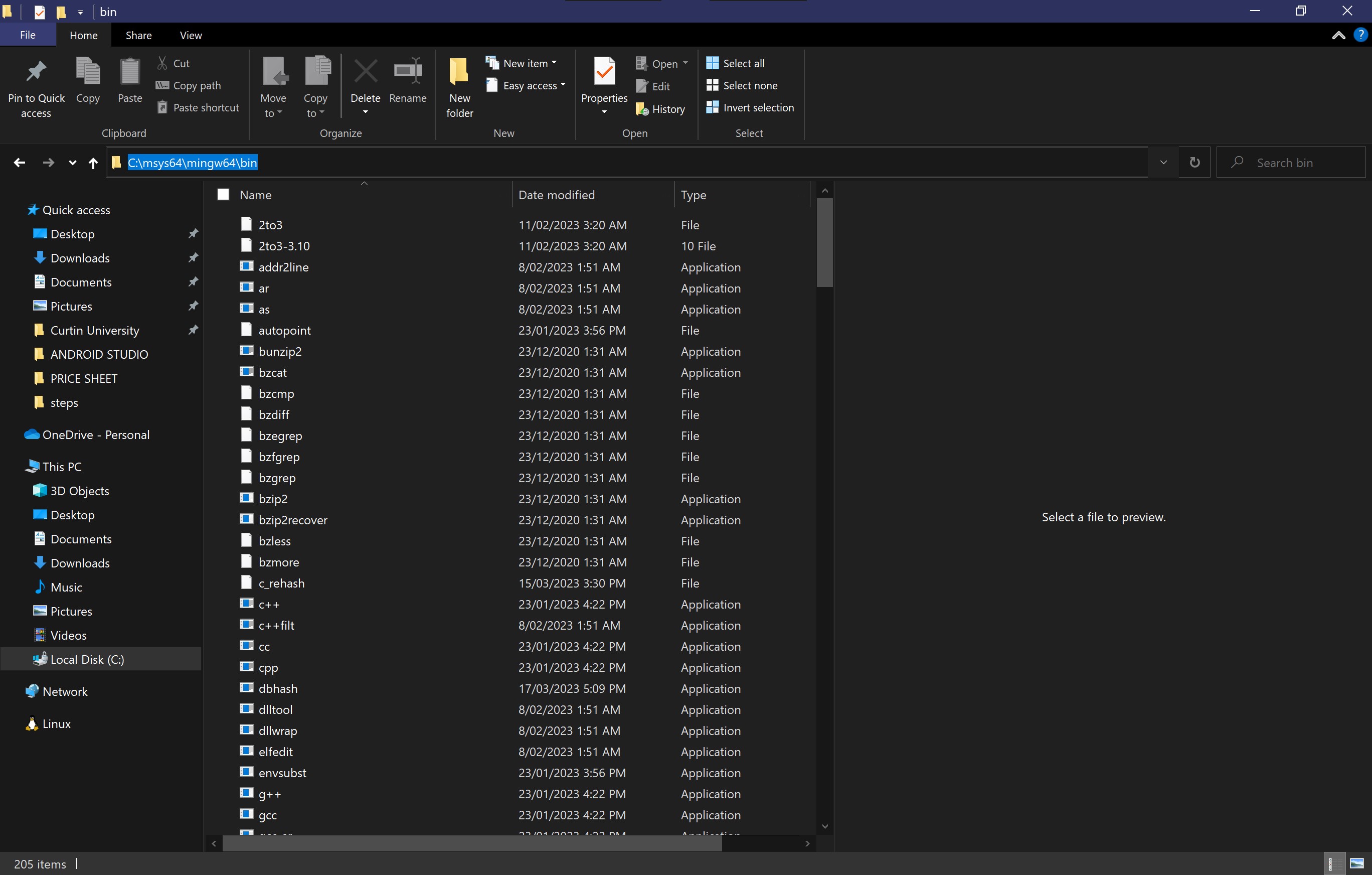The width and height of the screenshot is (1372, 875).
Task: Click Invert selection in ribbon
Action: [x=750, y=108]
